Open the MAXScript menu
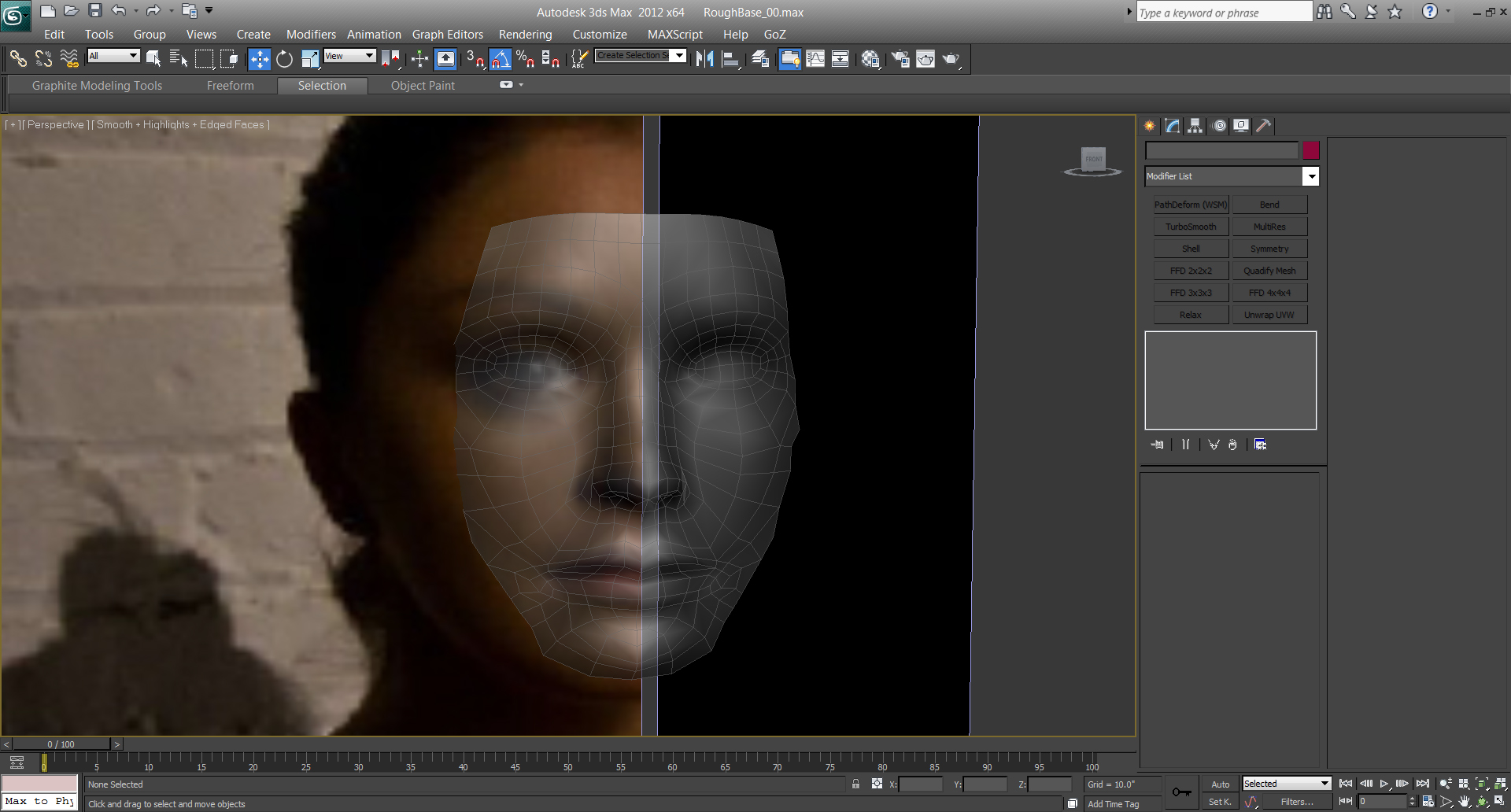Image resolution: width=1511 pixels, height=812 pixels. coord(675,35)
